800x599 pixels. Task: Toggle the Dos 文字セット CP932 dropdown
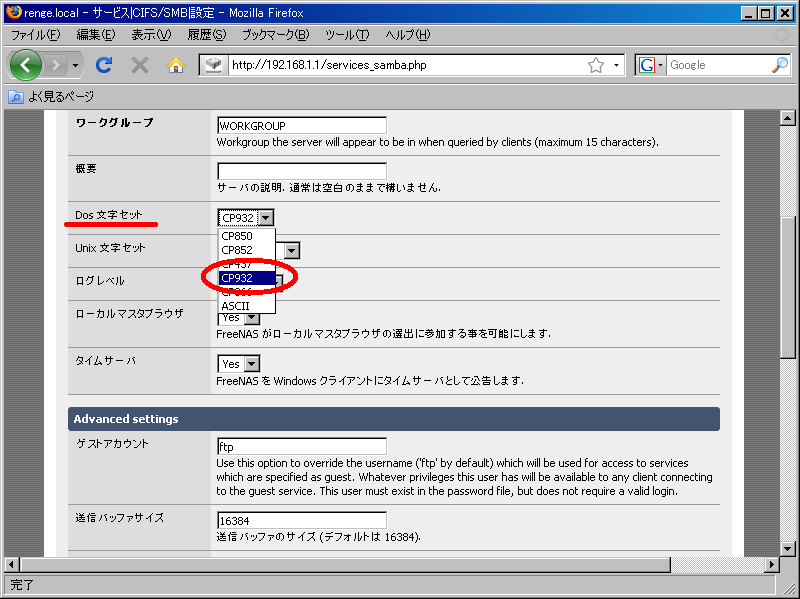[245, 218]
